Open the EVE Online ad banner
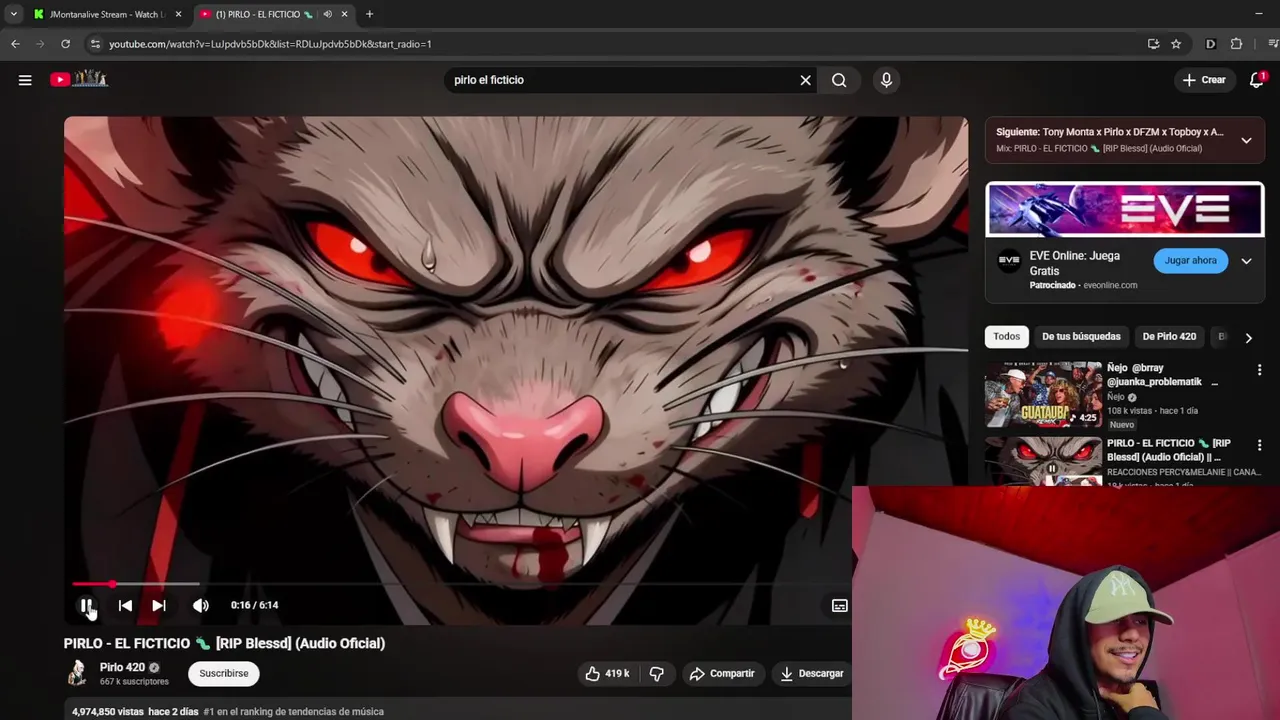The height and width of the screenshot is (720, 1280). pos(1125,209)
